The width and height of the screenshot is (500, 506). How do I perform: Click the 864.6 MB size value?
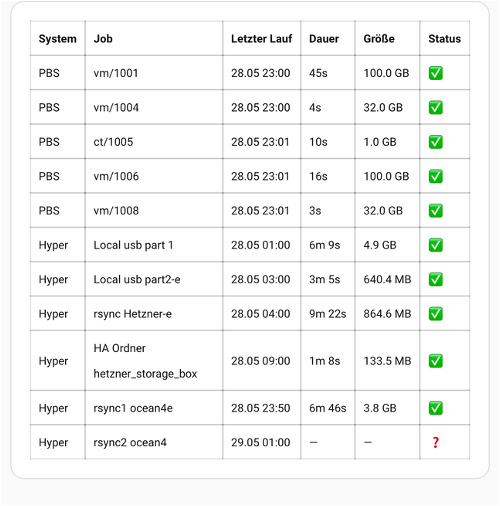387,314
